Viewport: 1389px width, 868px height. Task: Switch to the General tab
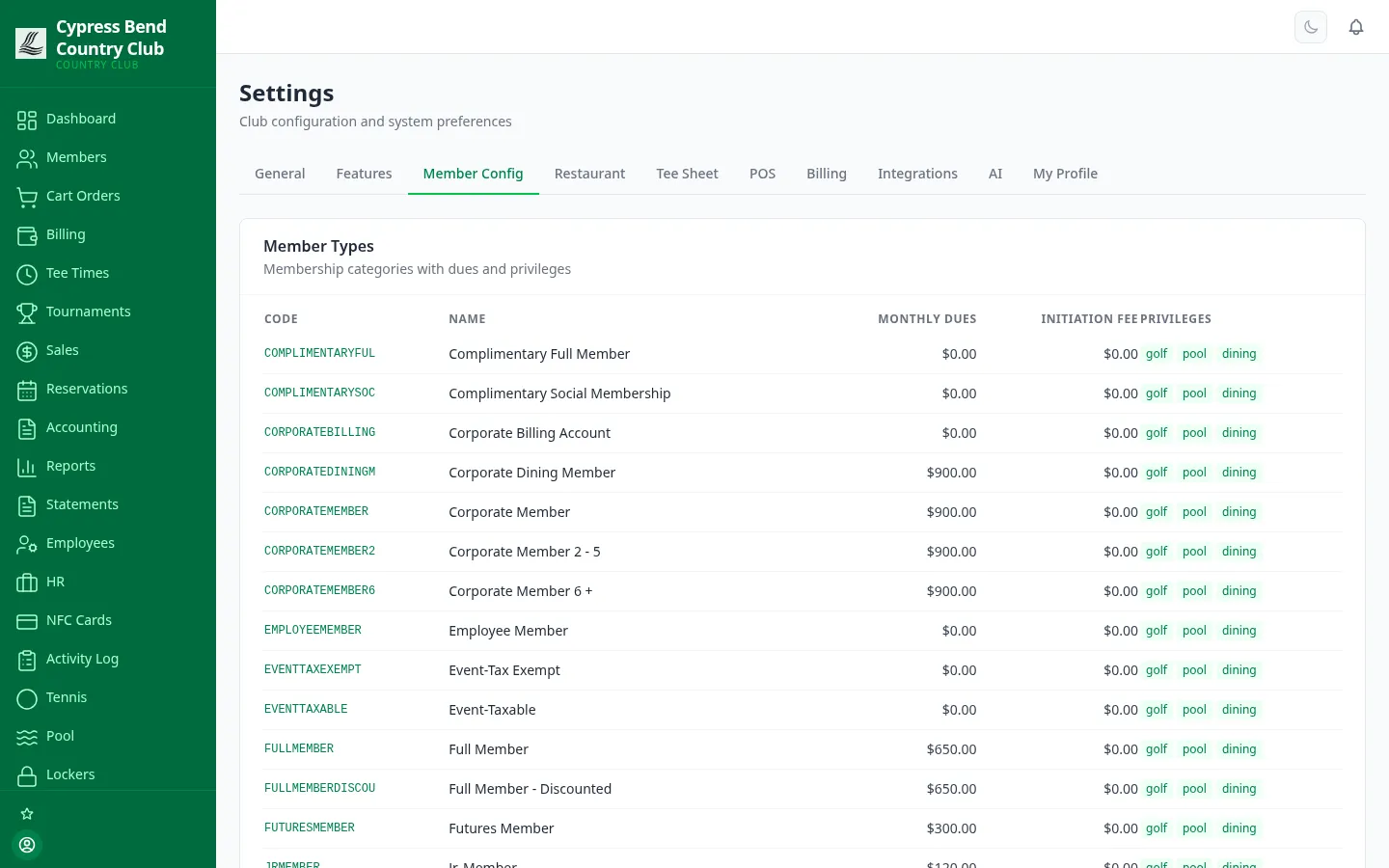(x=280, y=174)
